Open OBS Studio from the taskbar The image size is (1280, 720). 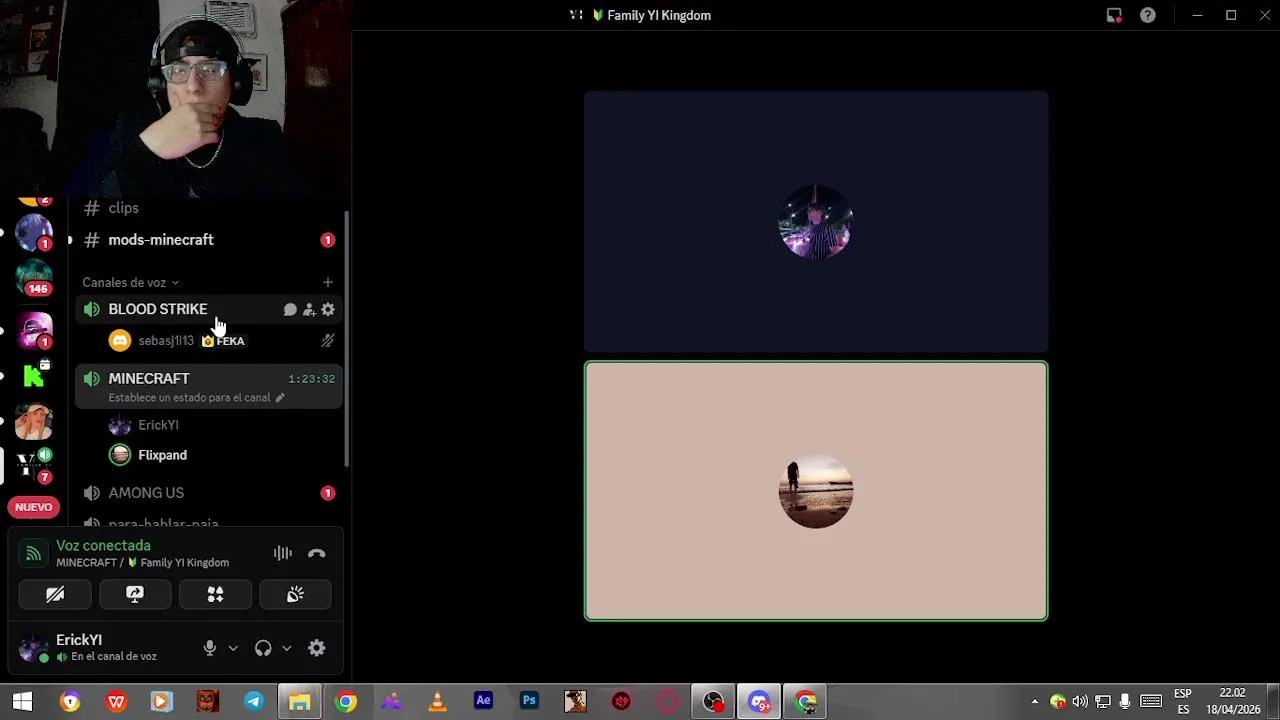(713, 702)
